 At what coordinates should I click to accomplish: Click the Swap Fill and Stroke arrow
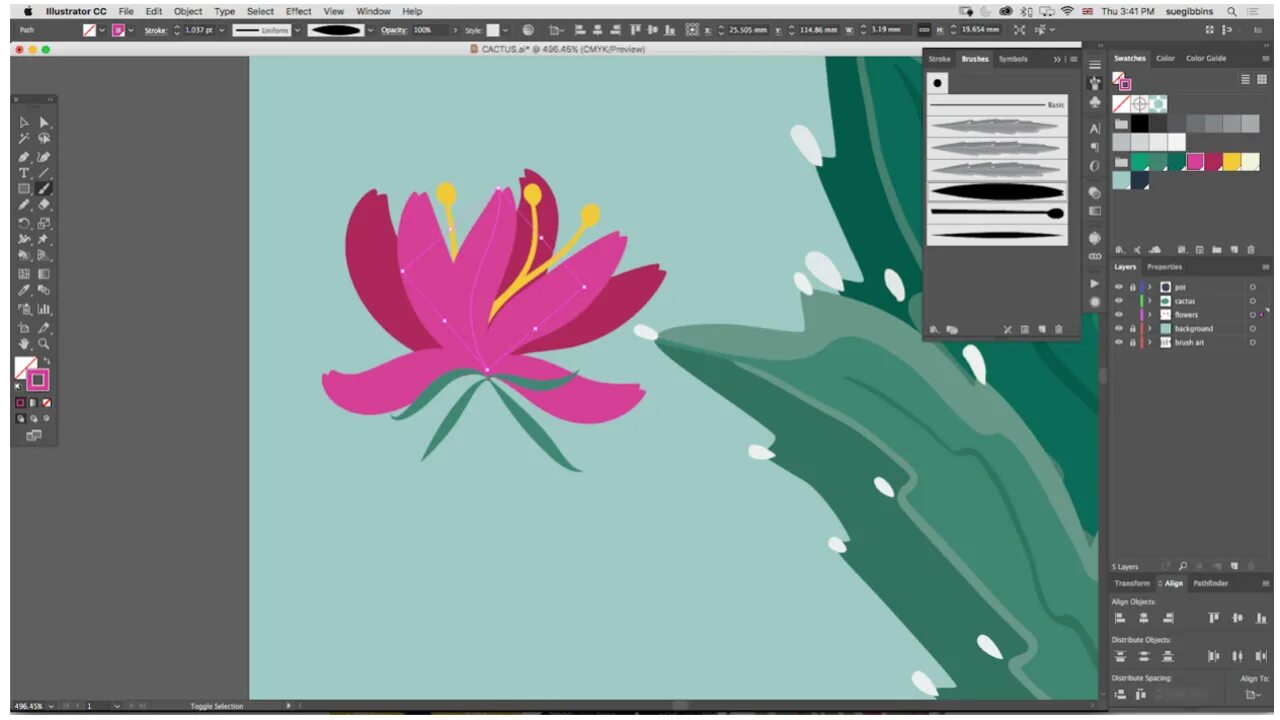click(x=47, y=361)
